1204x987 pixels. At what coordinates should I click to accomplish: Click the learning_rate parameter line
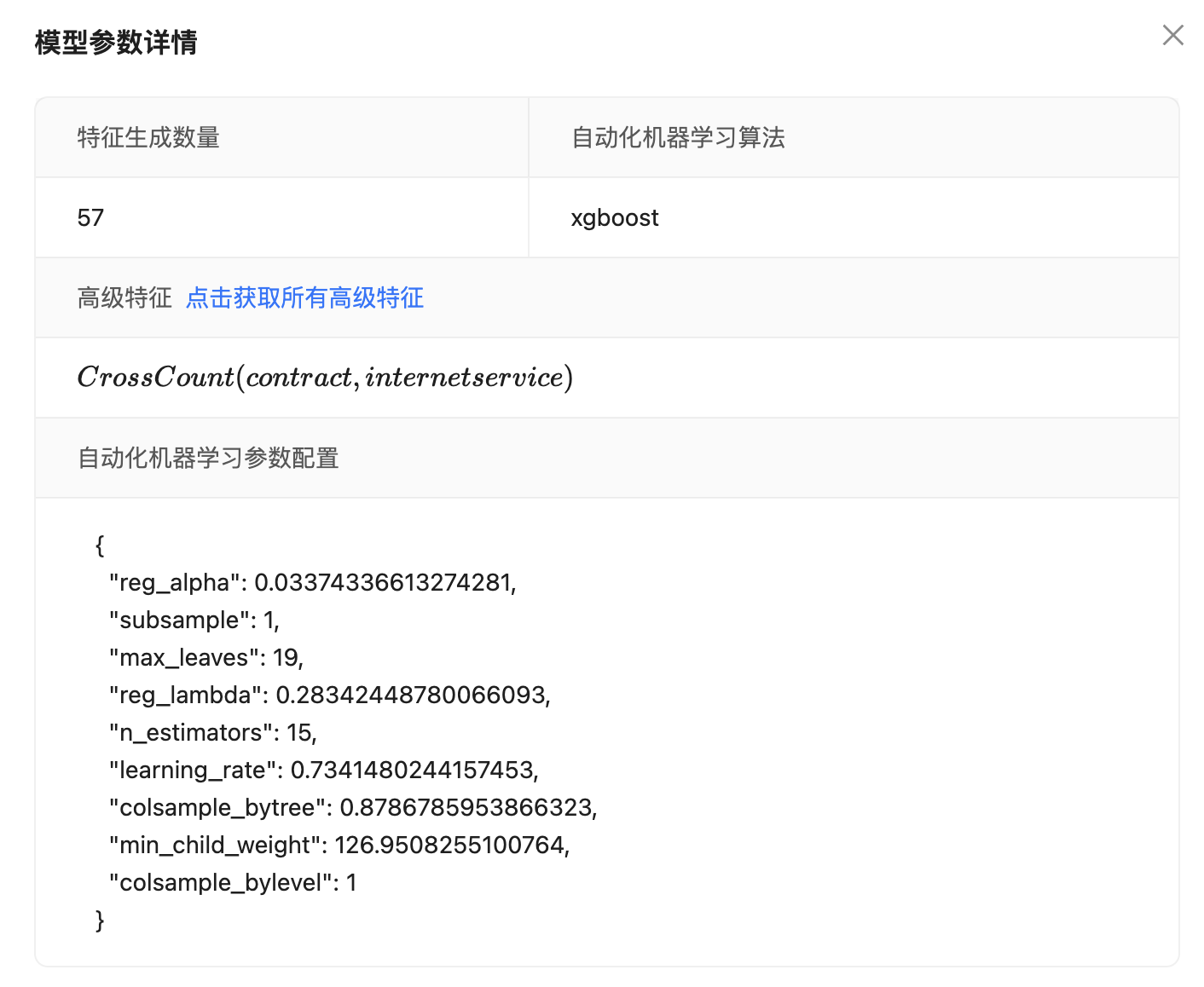[323, 771]
